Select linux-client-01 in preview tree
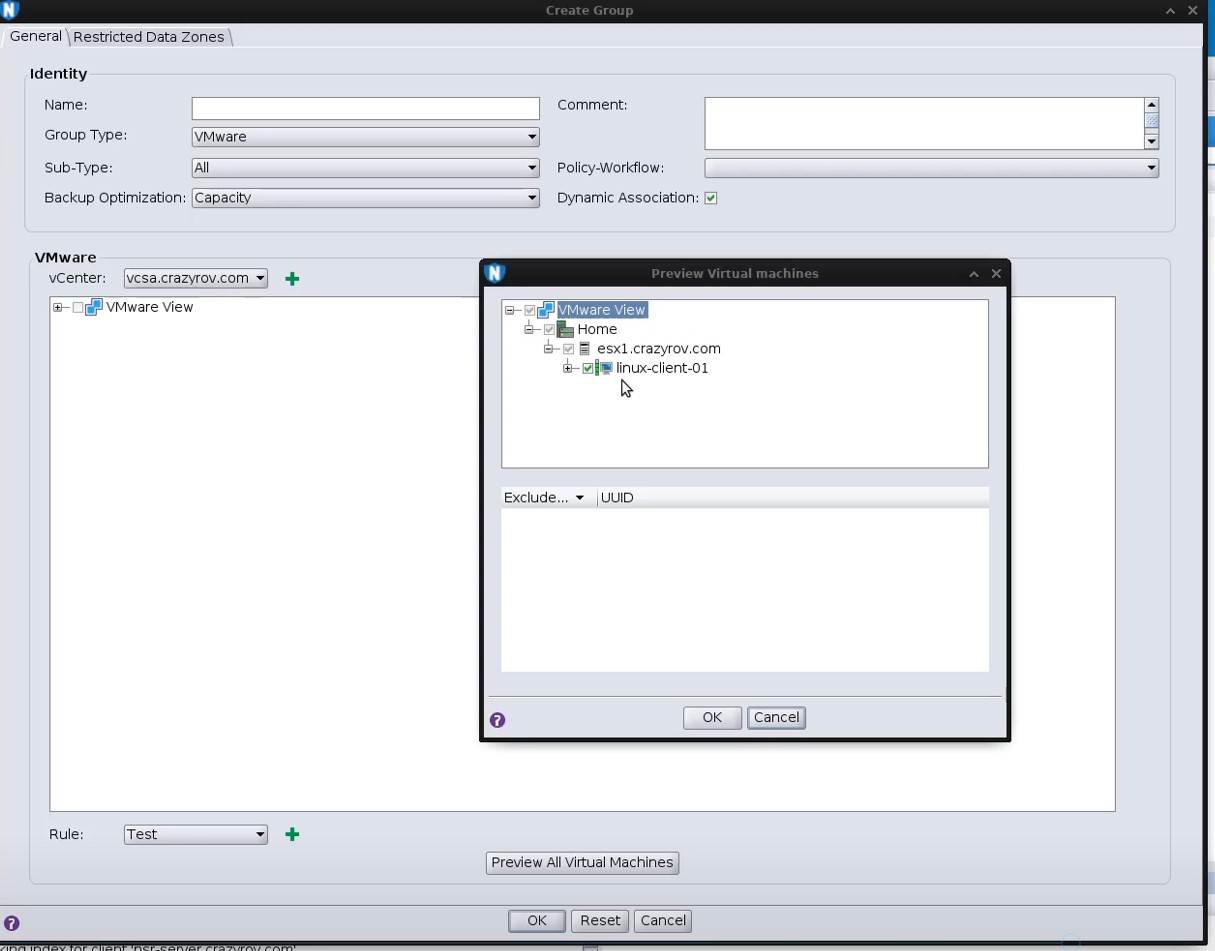Screen dimensions: 1215x951 pyautogui.click(x=662, y=368)
